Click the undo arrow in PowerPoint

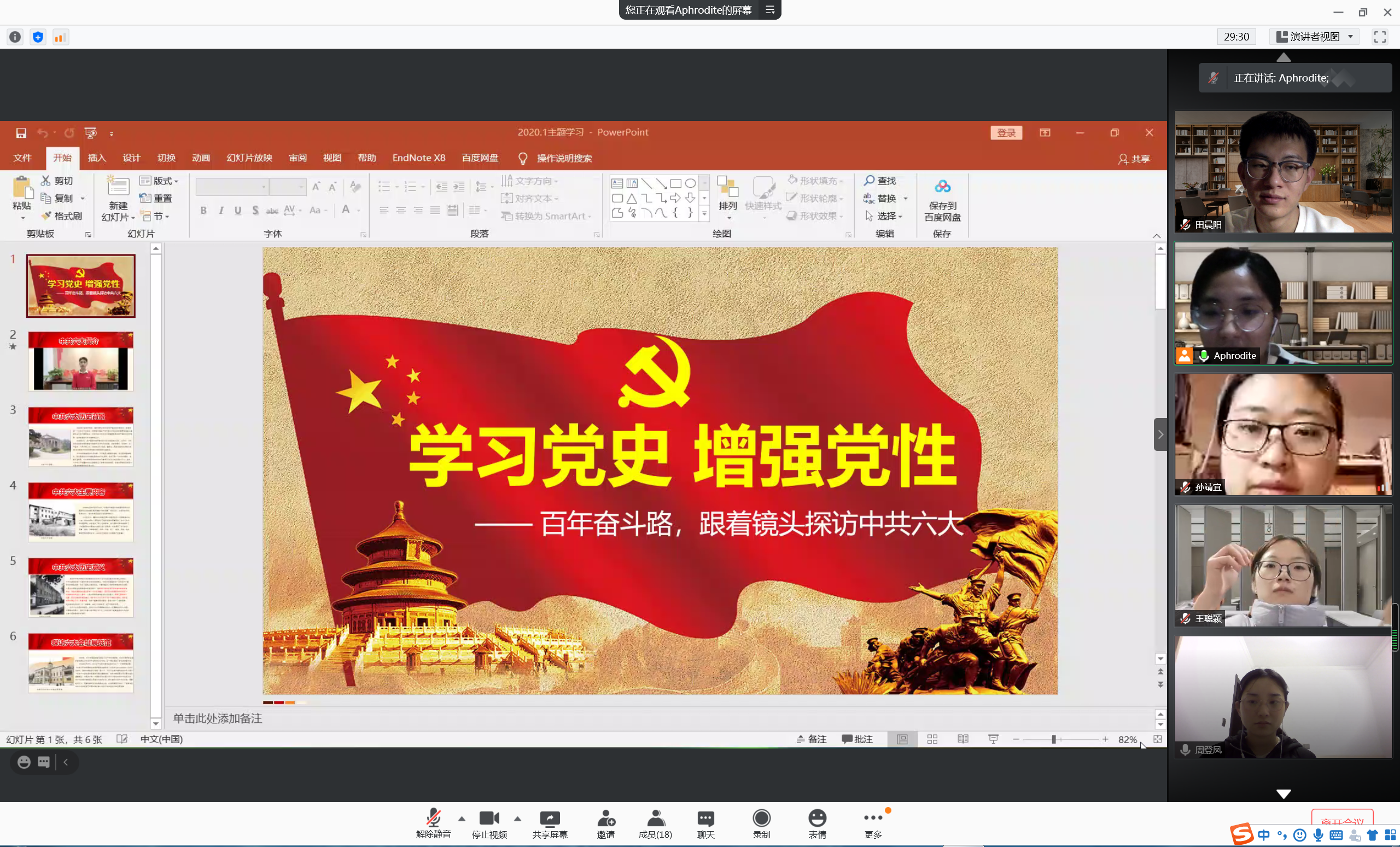point(43,132)
